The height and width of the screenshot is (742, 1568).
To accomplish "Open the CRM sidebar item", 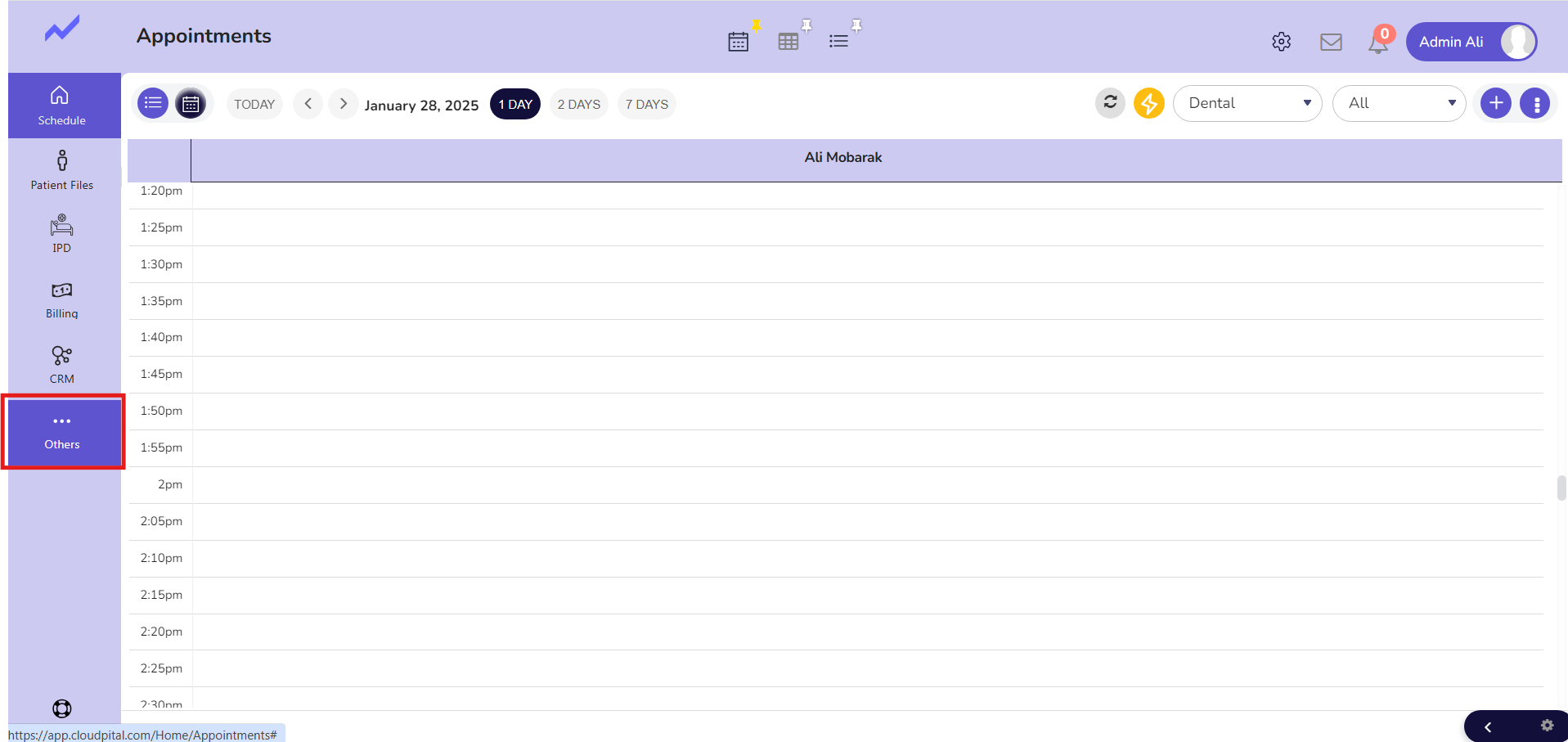I will pyautogui.click(x=62, y=365).
